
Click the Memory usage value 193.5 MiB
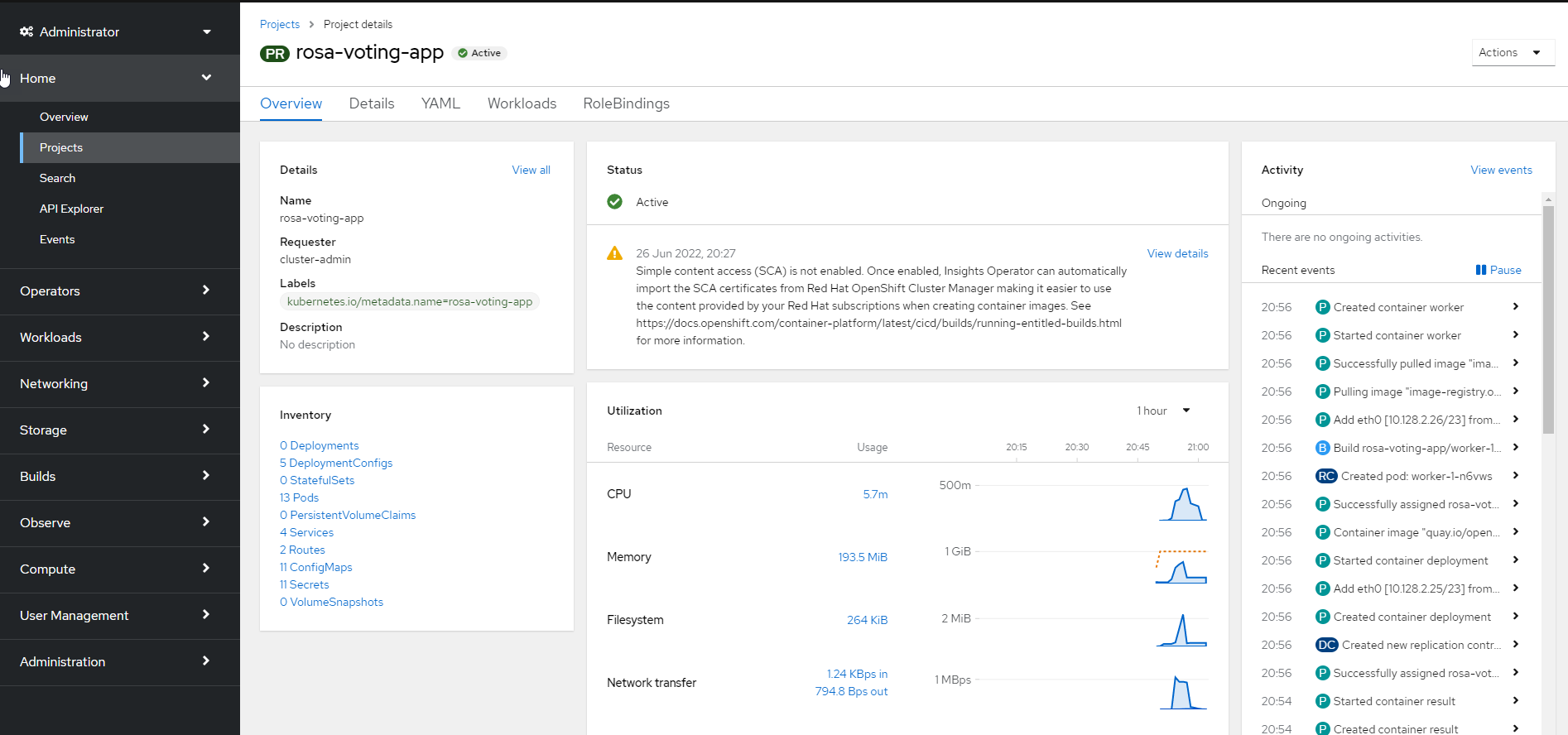(x=863, y=557)
